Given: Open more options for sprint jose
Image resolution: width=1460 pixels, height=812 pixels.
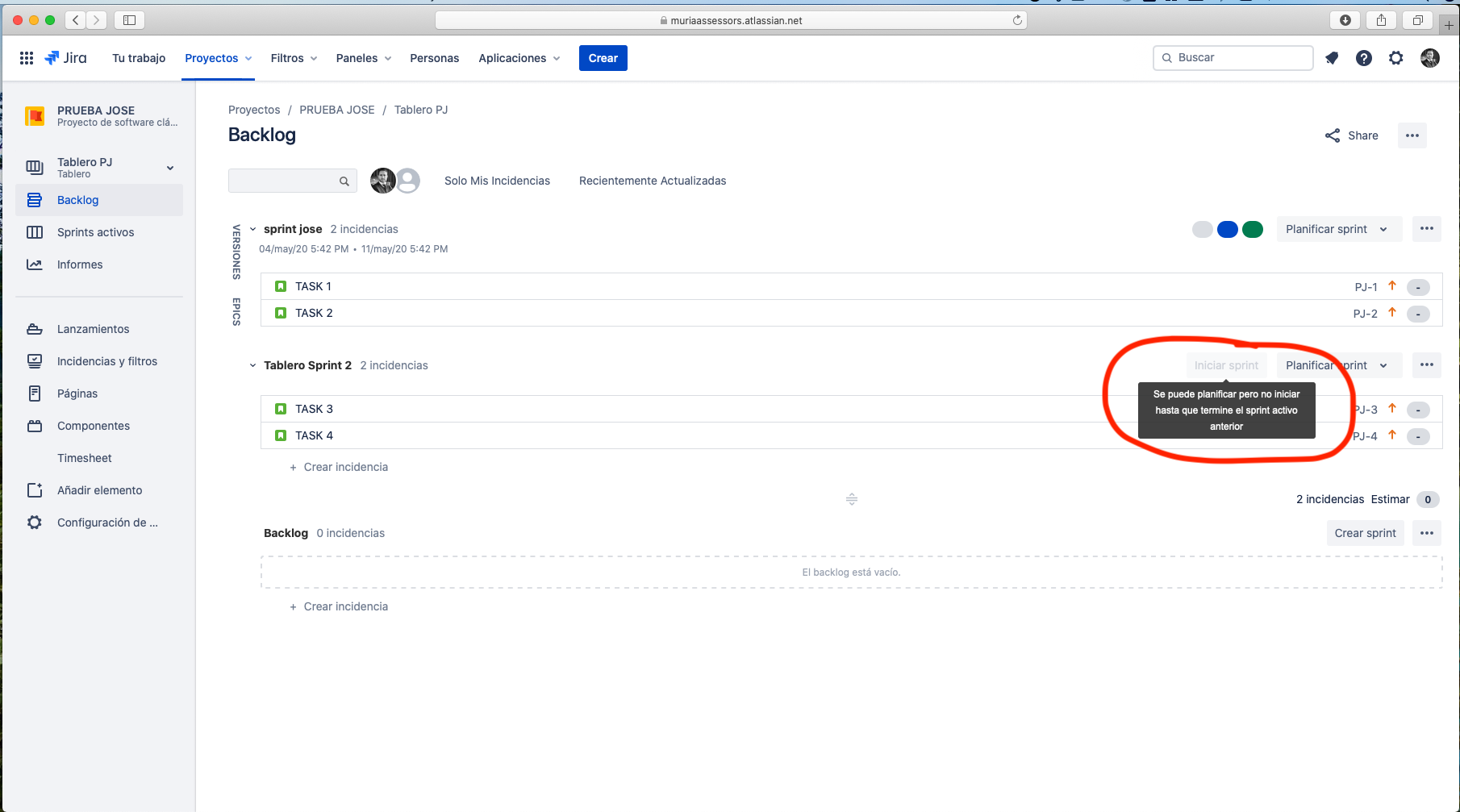Looking at the screenshot, I should pos(1427,229).
